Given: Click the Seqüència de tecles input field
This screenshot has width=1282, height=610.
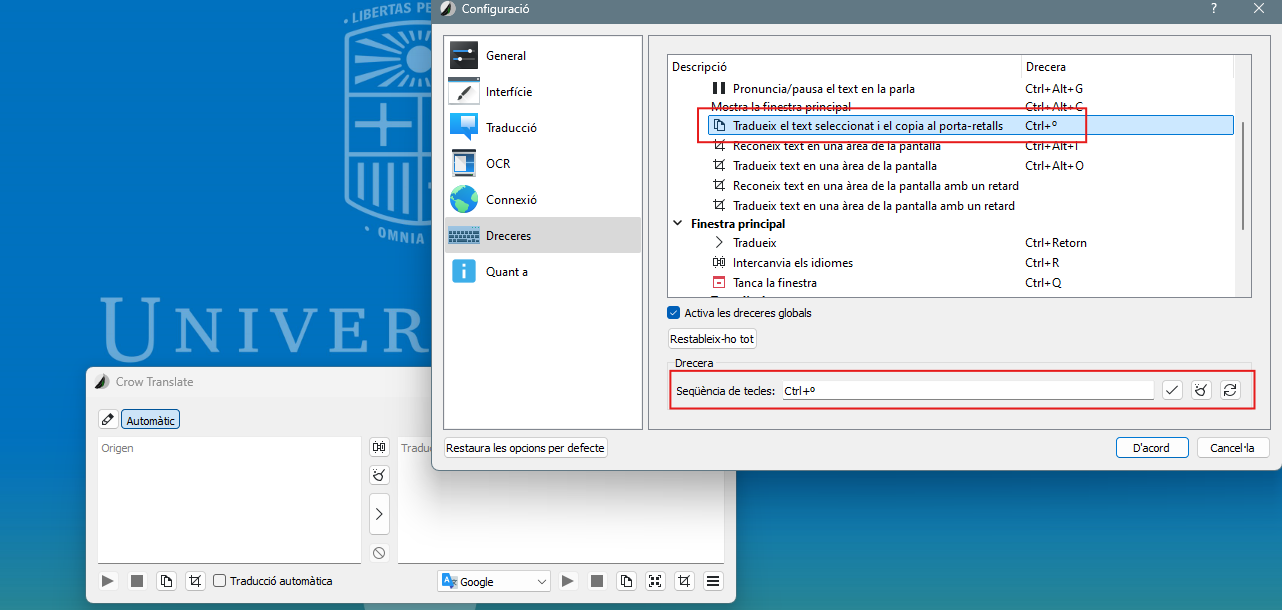Looking at the screenshot, I should pos(966,390).
